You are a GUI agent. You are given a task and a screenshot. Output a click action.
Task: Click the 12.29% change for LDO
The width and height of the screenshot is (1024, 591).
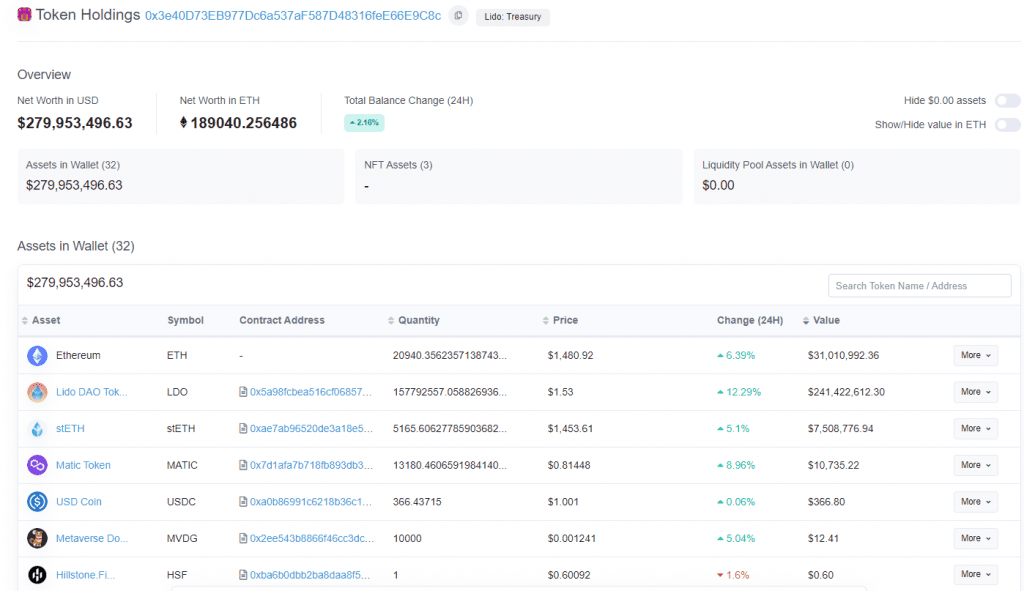pyautogui.click(x=739, y=392)
